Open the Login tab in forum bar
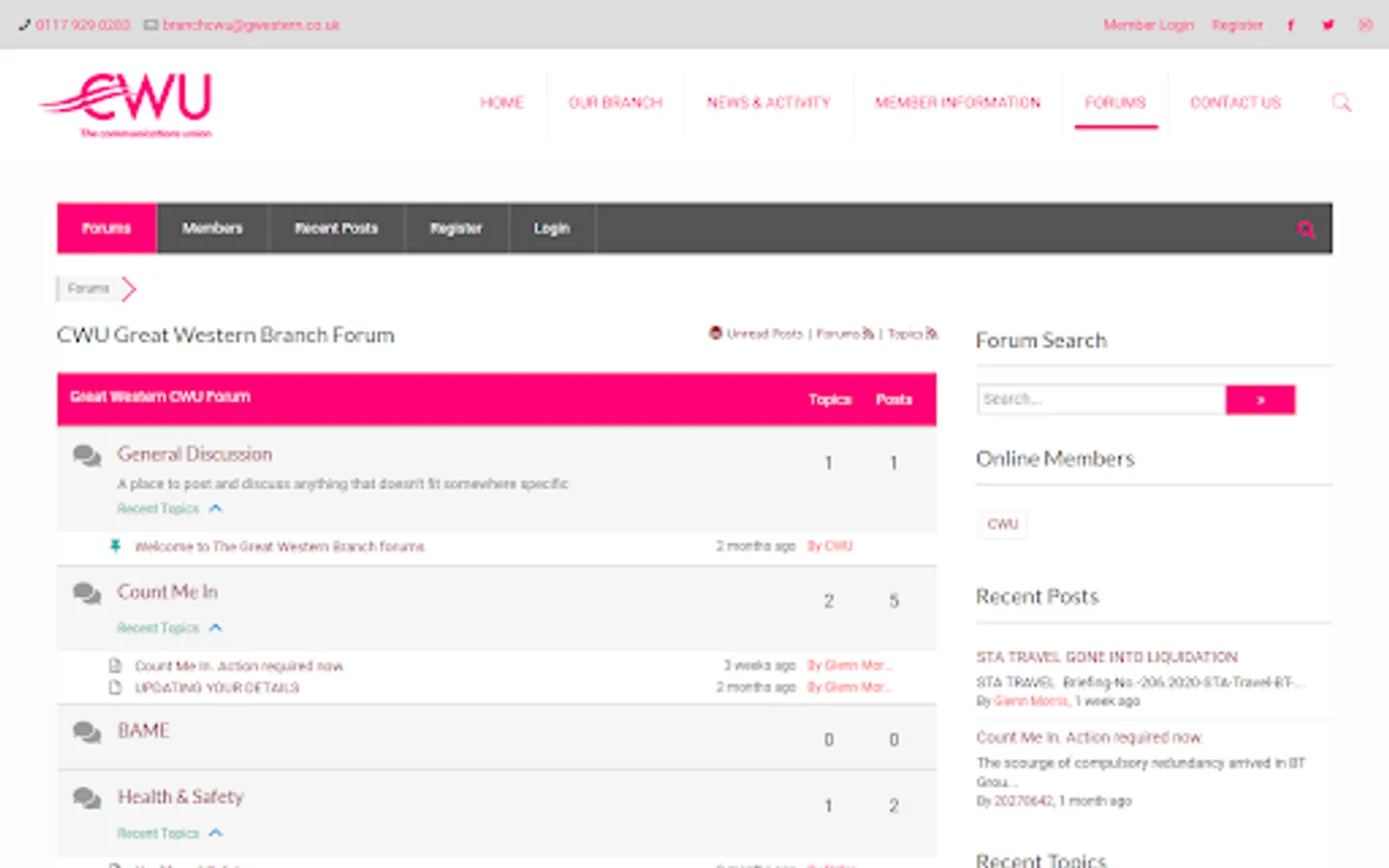This screenshot has height=868, width=1389. click(x=552, y=229)
